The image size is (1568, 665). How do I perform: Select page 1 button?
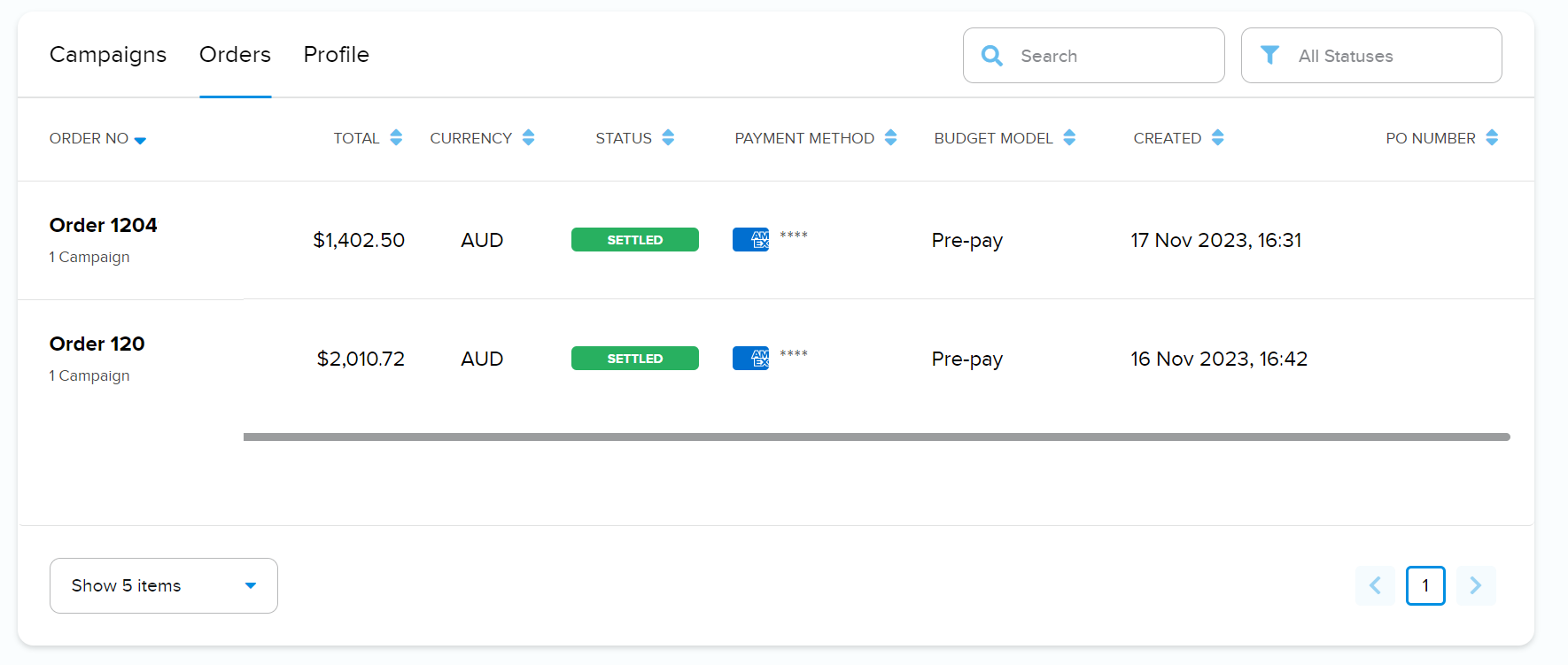click(1425, 585)
